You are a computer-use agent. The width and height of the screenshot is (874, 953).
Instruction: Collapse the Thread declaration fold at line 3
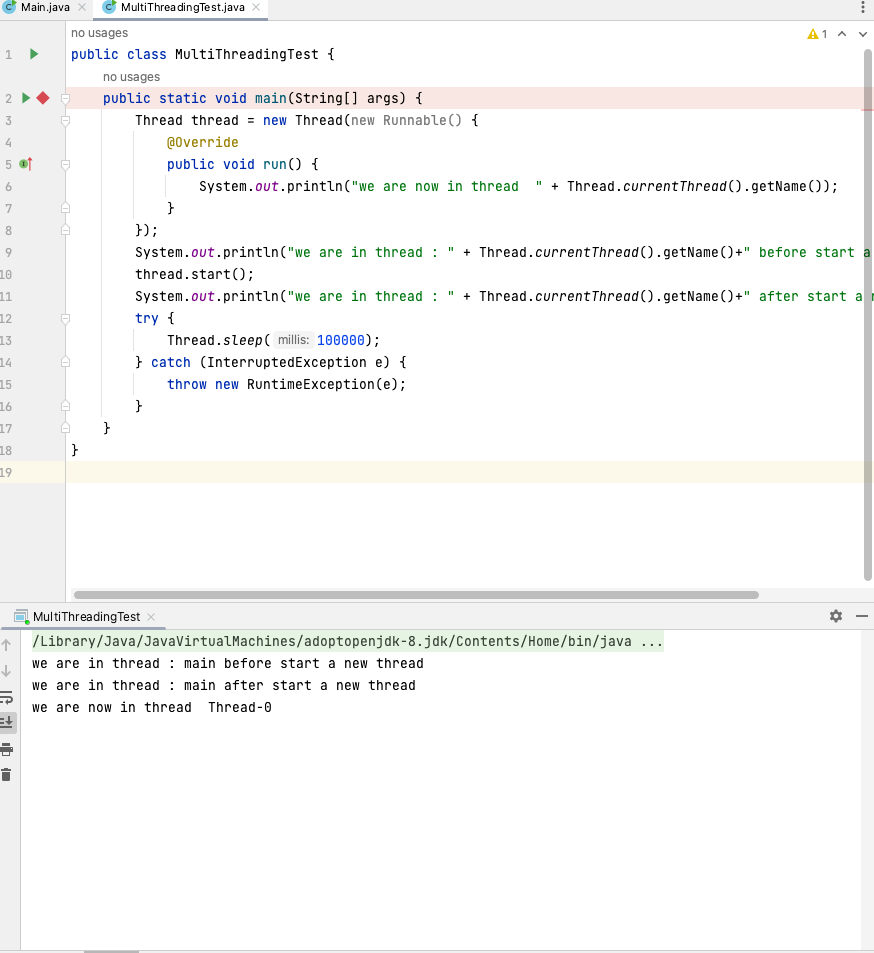click(66, 120)
